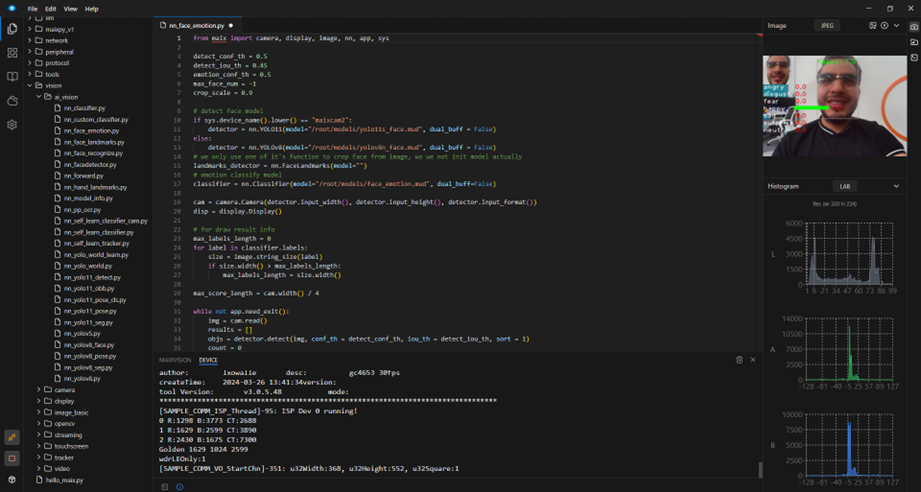Click the circular pause icon in Image panel
Screen dimensions: 921x492
tap(884, 26)
